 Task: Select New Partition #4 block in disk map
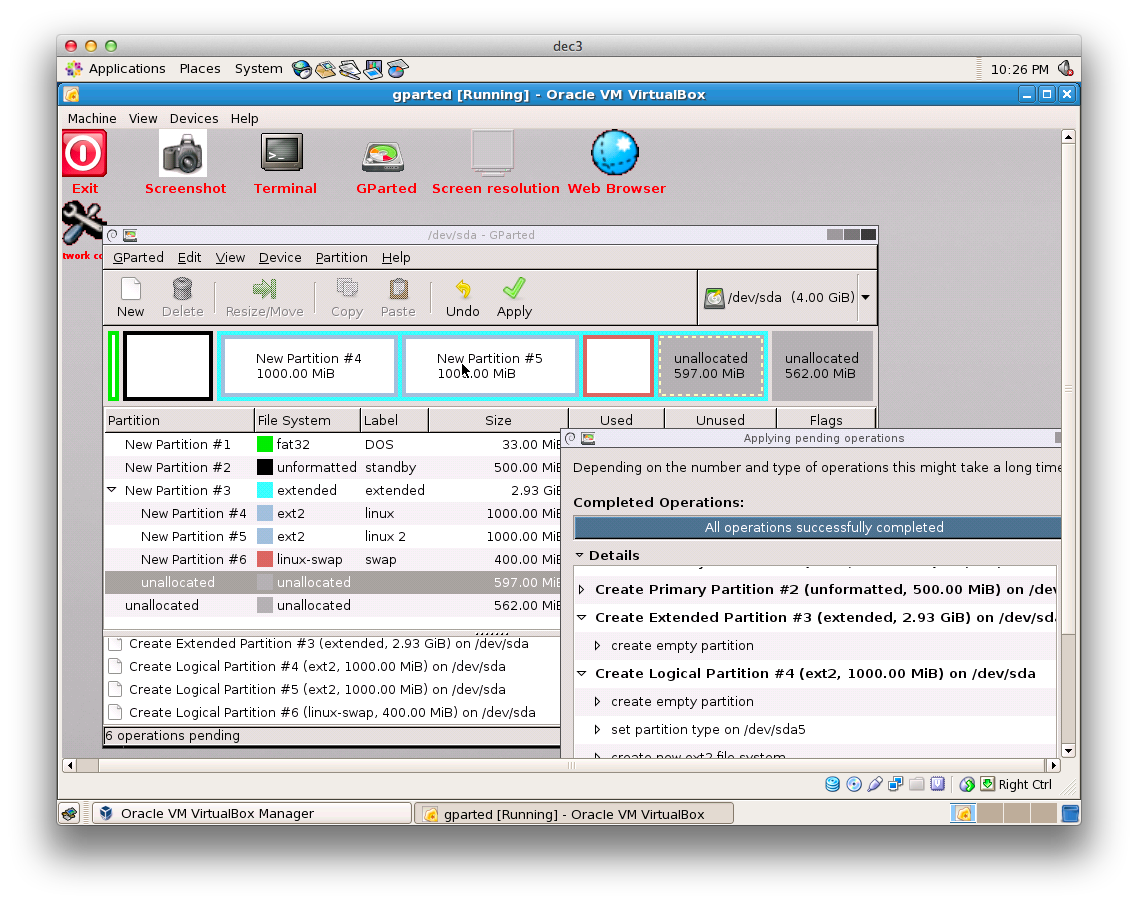(x=308, y=366)
